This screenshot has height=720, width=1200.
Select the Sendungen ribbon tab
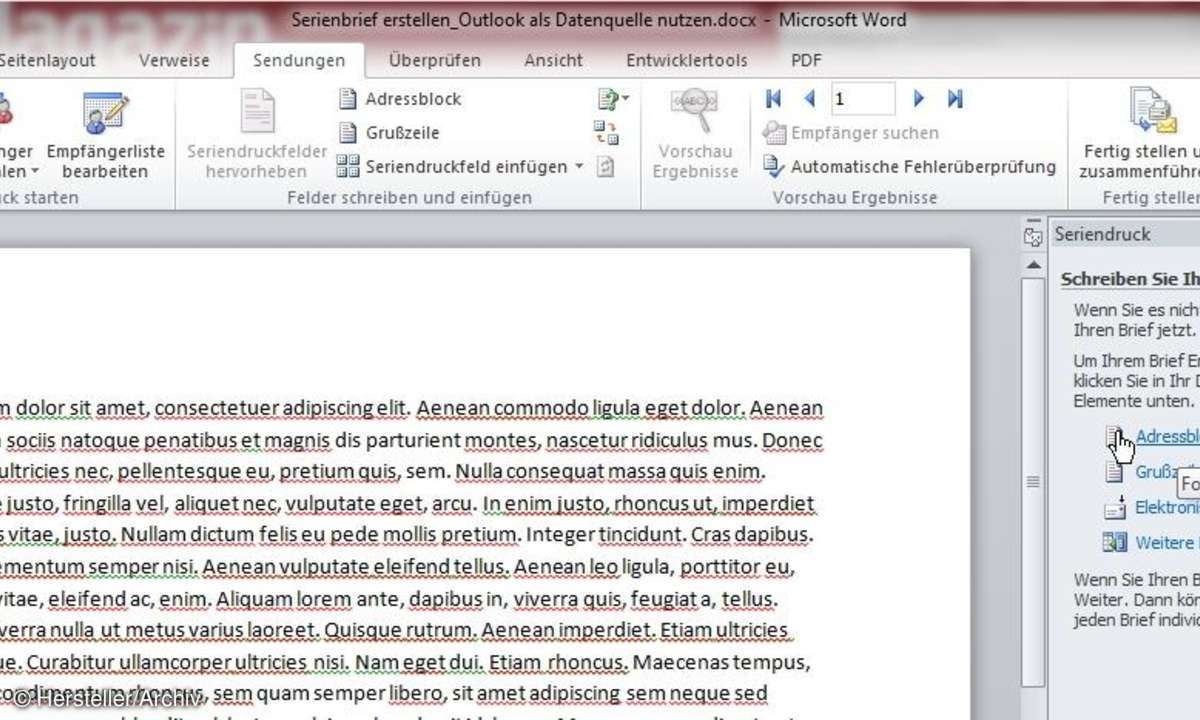coord(299,60)
